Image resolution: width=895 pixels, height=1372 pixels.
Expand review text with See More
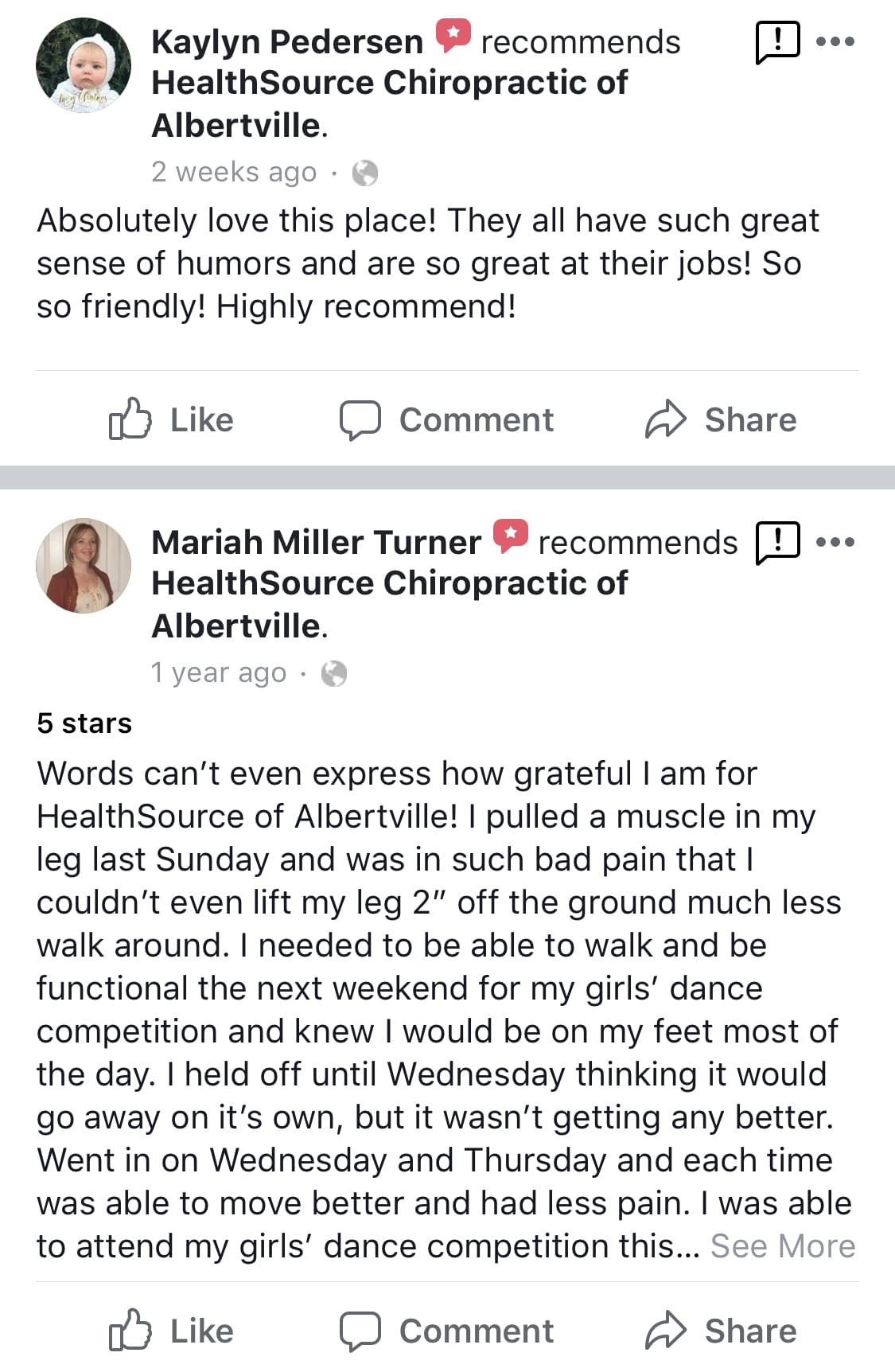pos(782,1246)
